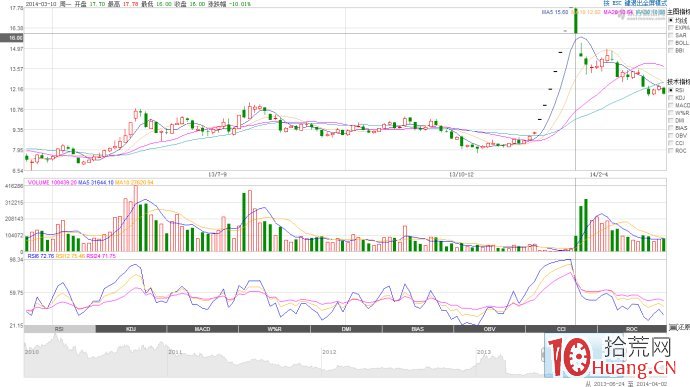Screen dimensions: 690x387
Task: Click the 13/10-12 date label on price axis
Action: (461, 174)
